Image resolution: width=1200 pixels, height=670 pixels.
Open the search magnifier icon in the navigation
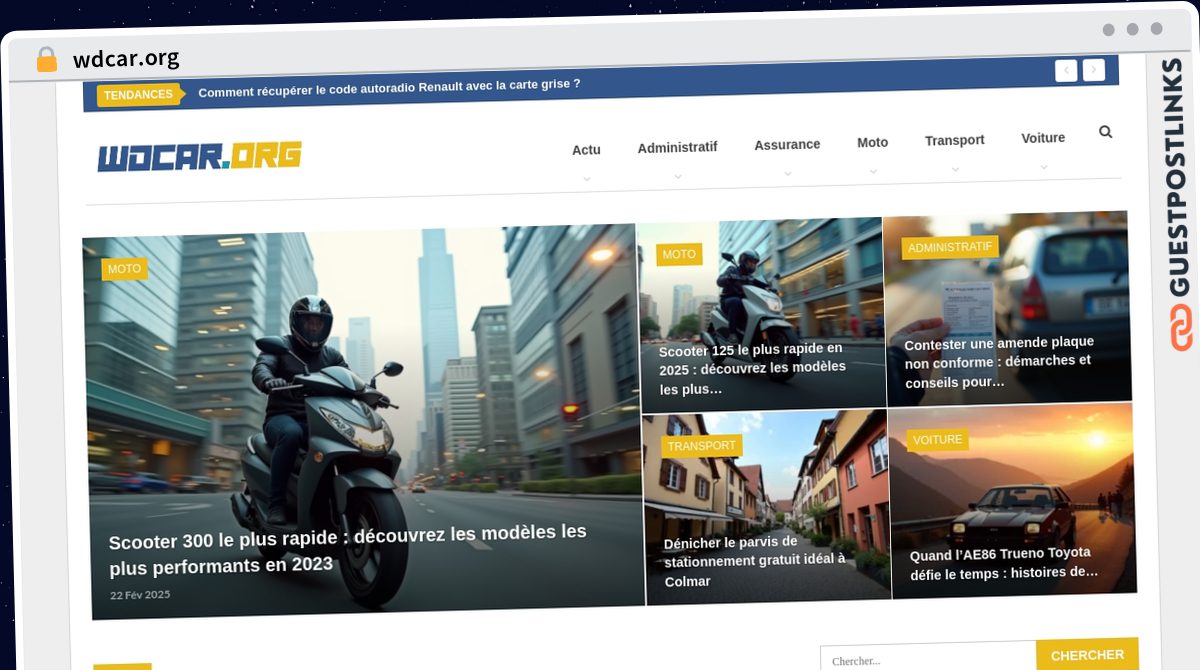point(1105,131)
